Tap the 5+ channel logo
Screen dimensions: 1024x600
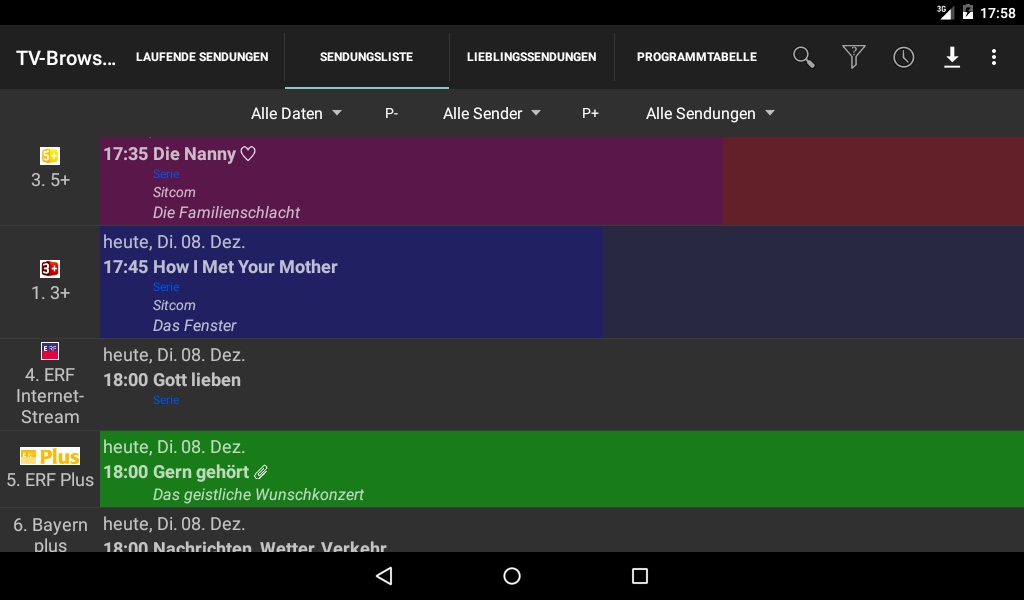[50, 155]
